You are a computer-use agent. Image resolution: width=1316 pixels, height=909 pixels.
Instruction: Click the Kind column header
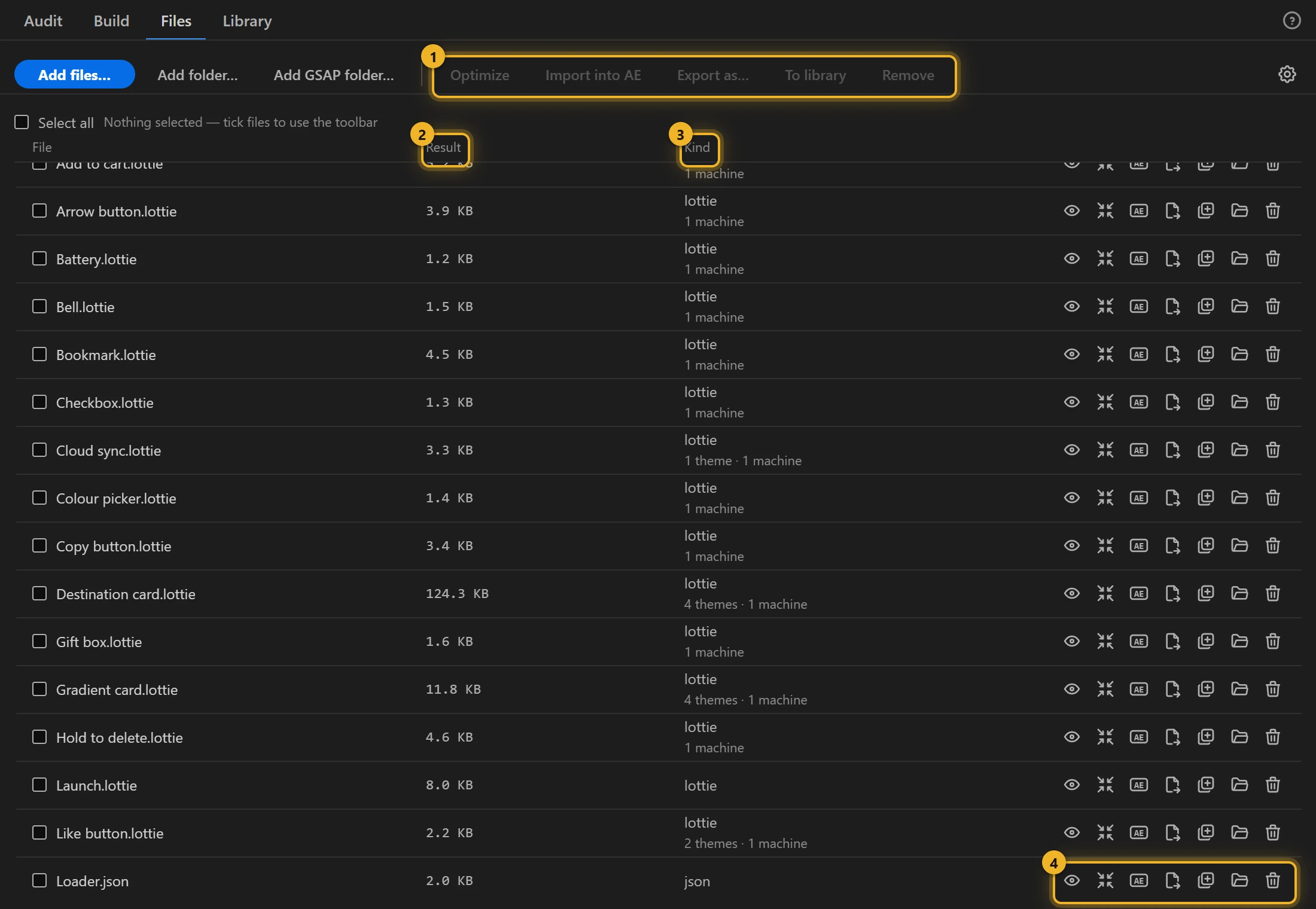click(697, 147)
